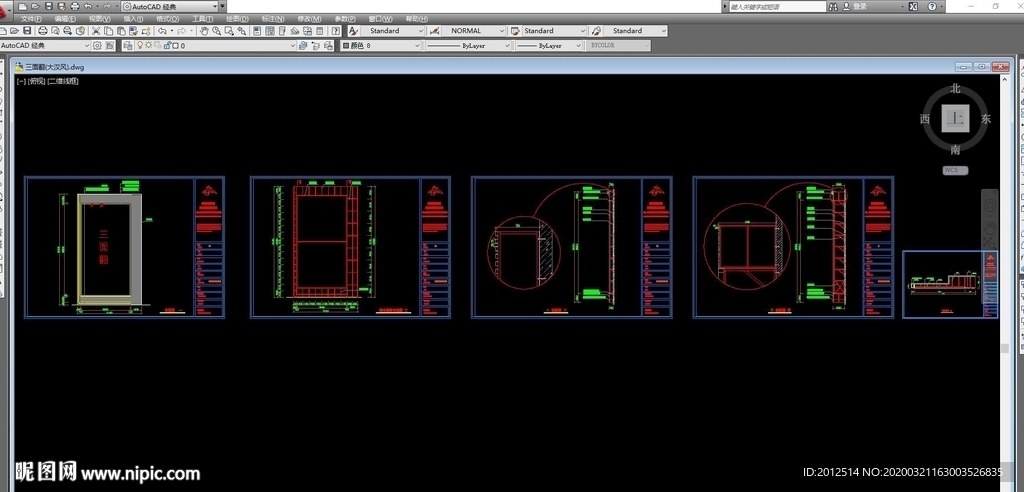The height and width of the screenshot is (492, 1024).
Task: Open 绘图(D) menu
Action: [237, 19]
